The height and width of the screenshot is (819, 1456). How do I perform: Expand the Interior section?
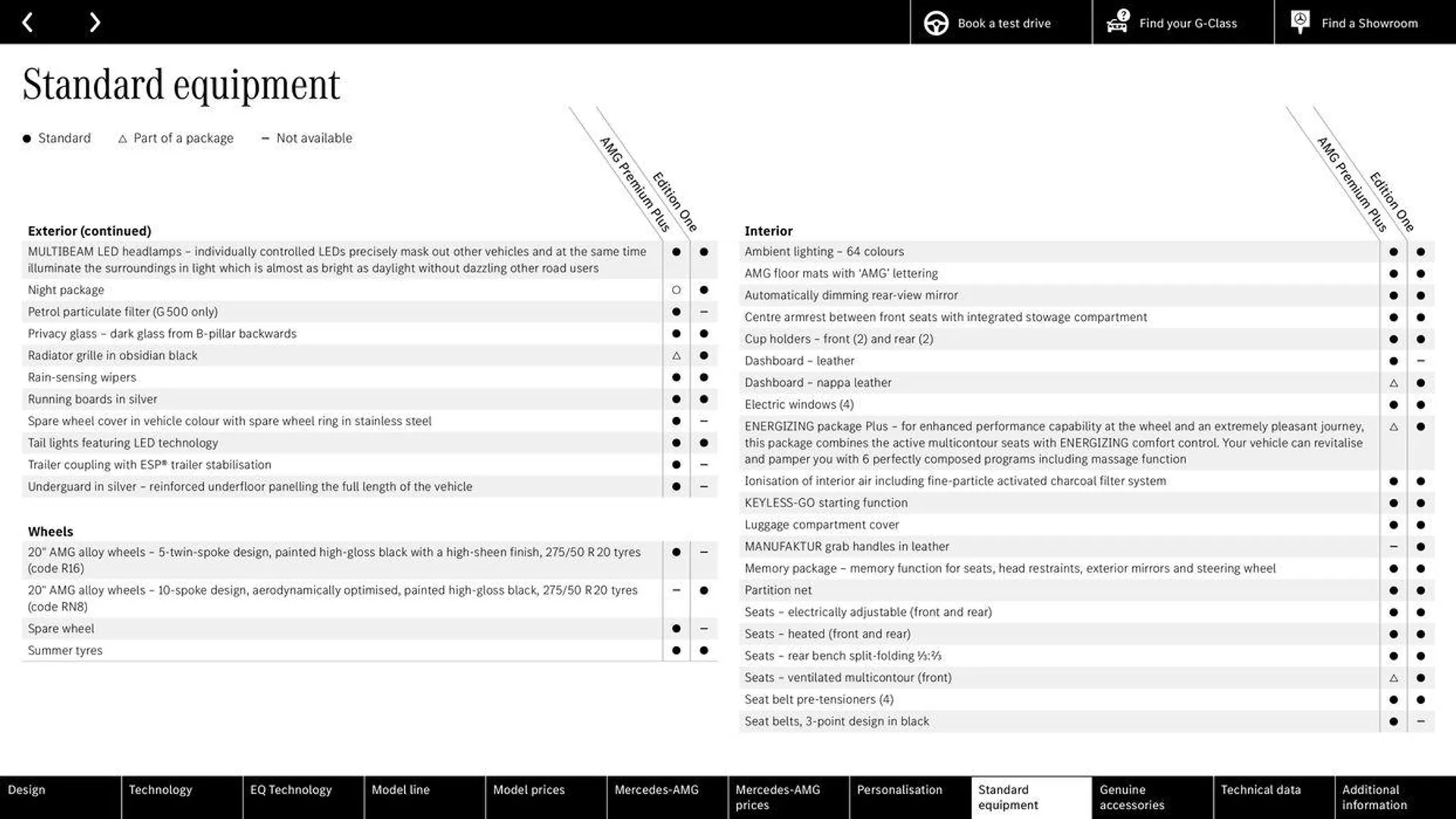click(768, 231)
